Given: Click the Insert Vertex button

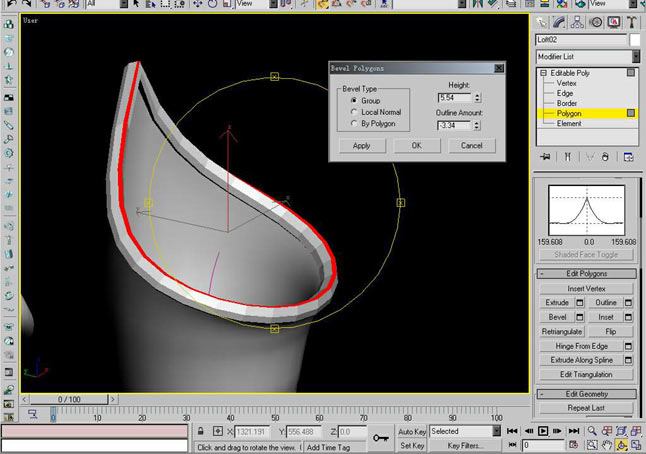Looking at the screenshot, I should click(x=586, y=289).
